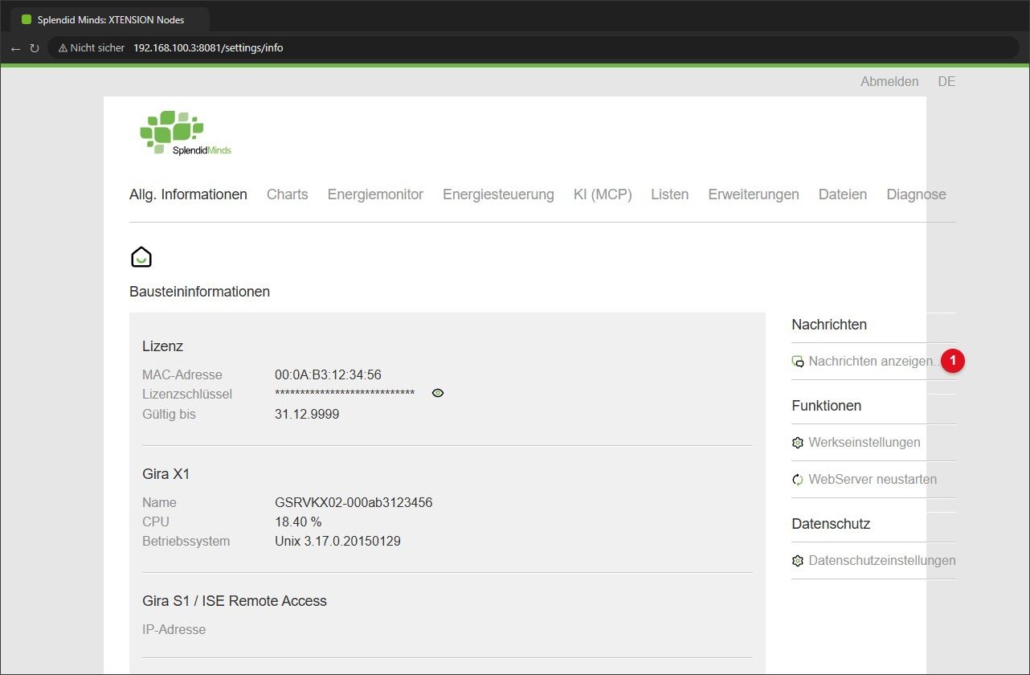Open language selector DE
The image size is (1030, 675).
(x=946, y=81)
